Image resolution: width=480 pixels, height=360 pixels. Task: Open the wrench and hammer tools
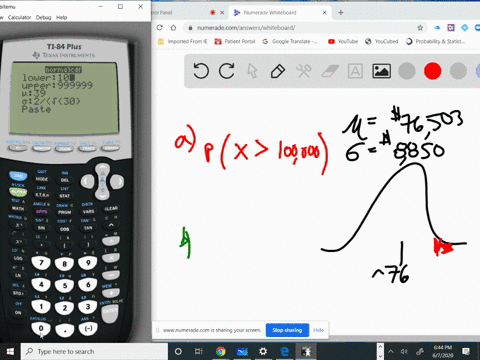tap(304, 71)
